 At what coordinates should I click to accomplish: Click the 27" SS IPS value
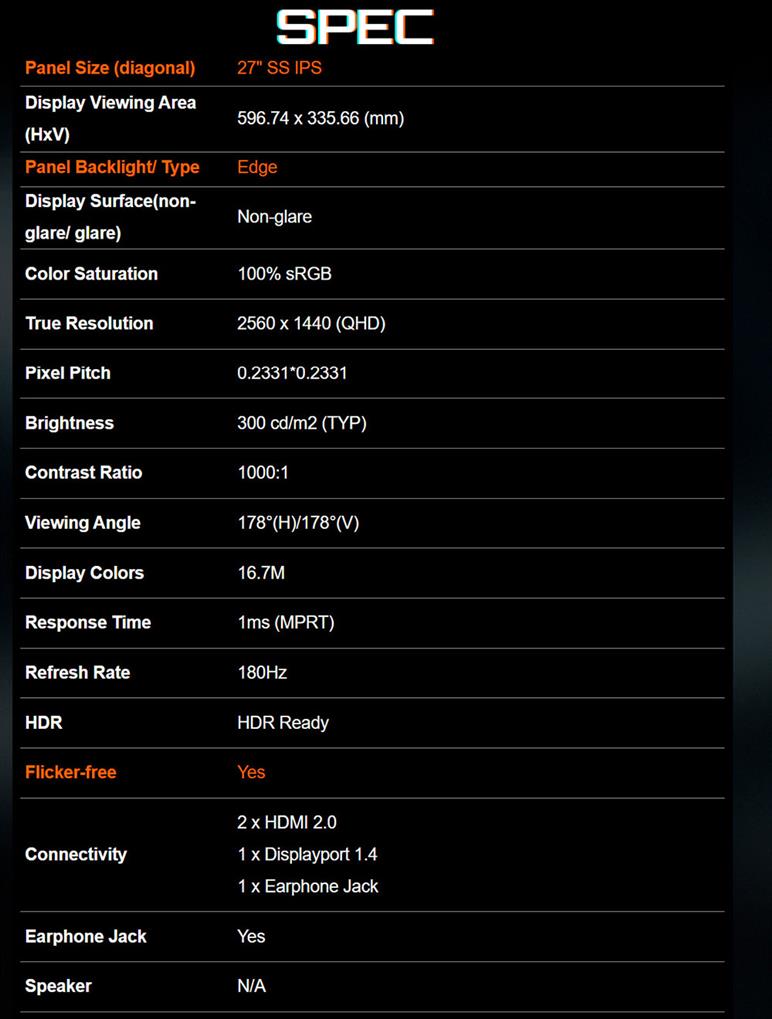click(x=279, y=68)
